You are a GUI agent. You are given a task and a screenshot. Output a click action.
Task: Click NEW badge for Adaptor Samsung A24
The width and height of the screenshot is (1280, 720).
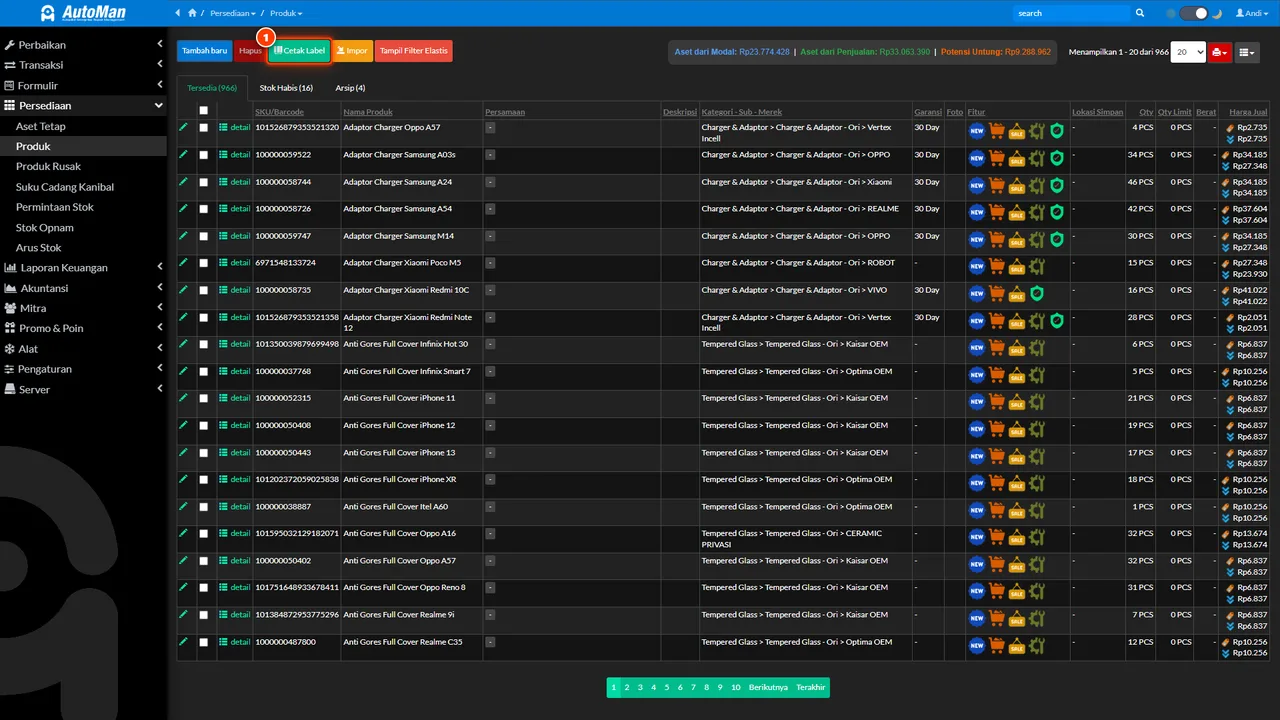tap(977, 185)
